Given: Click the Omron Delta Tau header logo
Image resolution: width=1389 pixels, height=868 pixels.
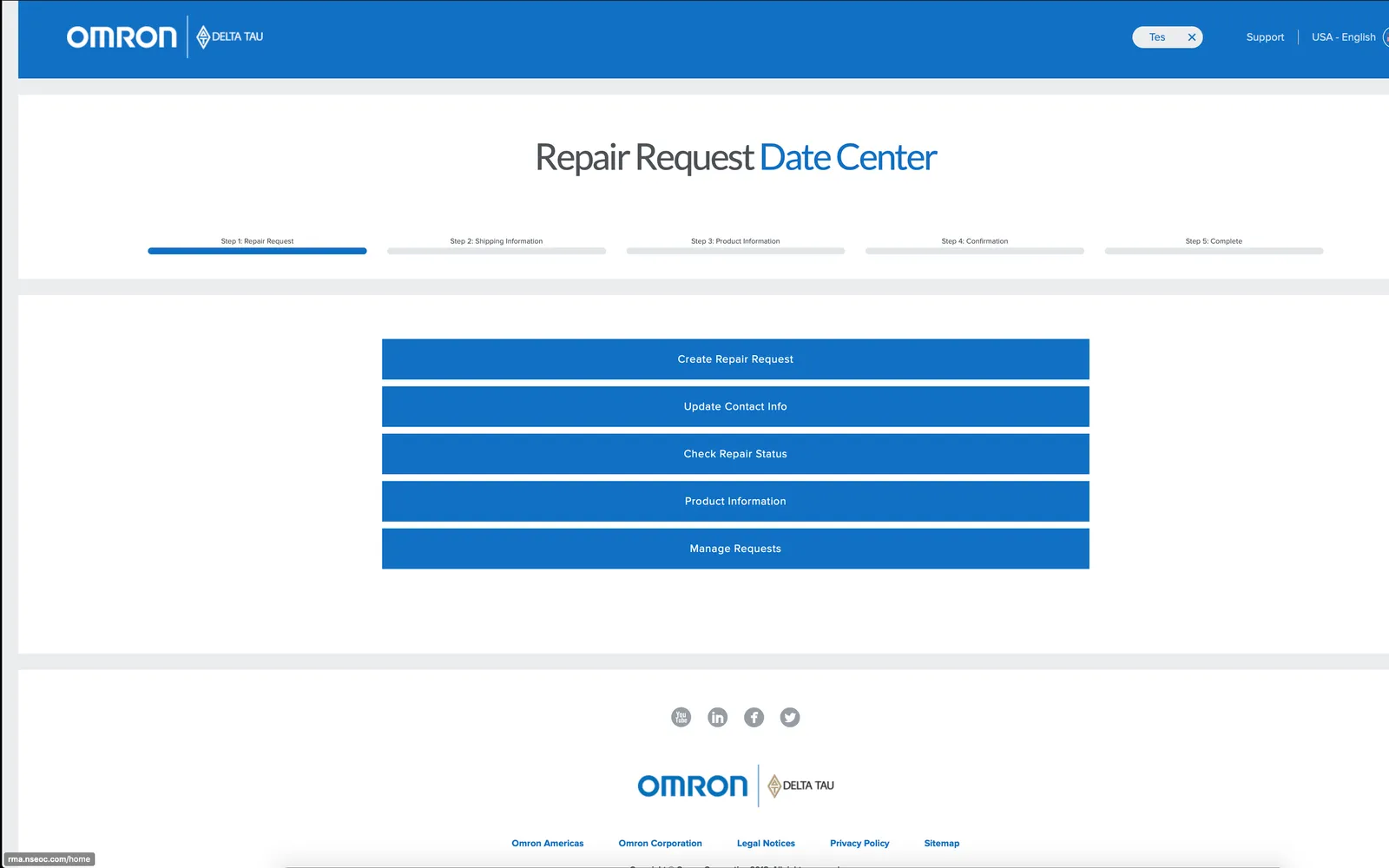Looking at the screenshot, I should click(165, 36).
